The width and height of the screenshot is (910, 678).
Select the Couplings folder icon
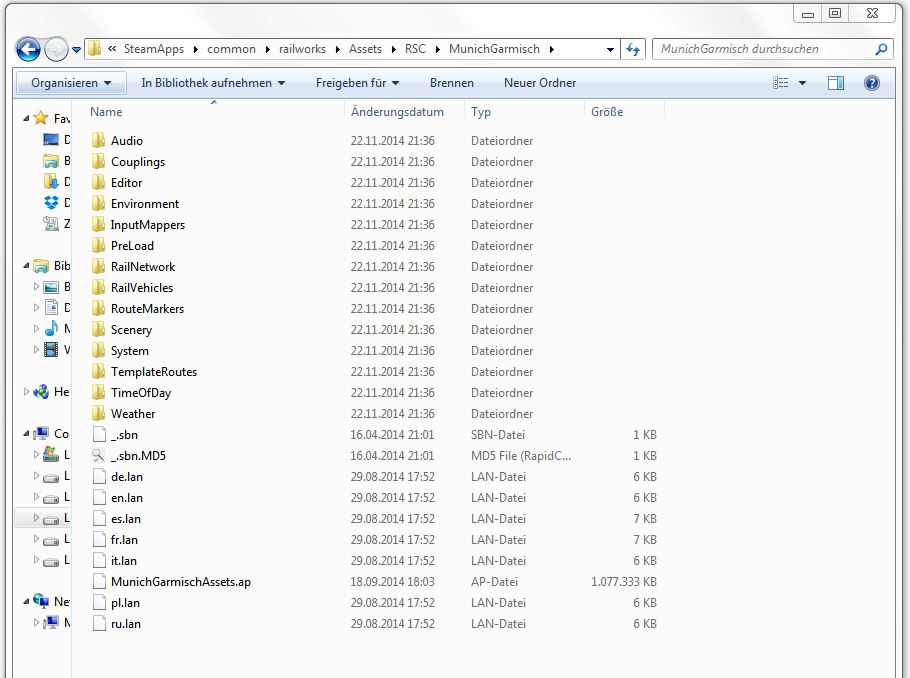[x=99, y=161]
